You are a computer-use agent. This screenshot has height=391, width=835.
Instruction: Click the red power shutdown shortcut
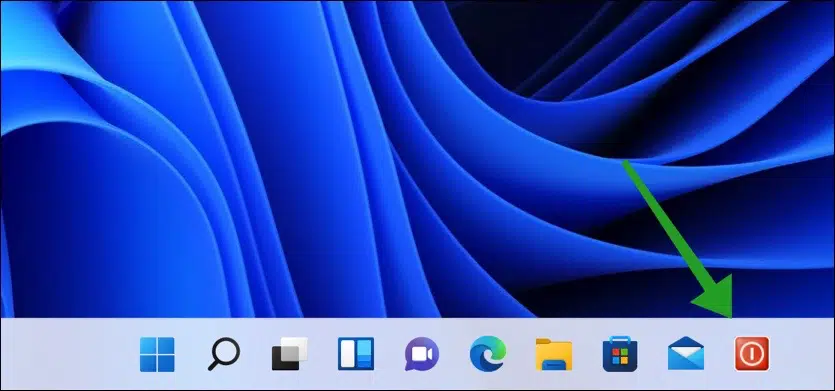(752, 354)
